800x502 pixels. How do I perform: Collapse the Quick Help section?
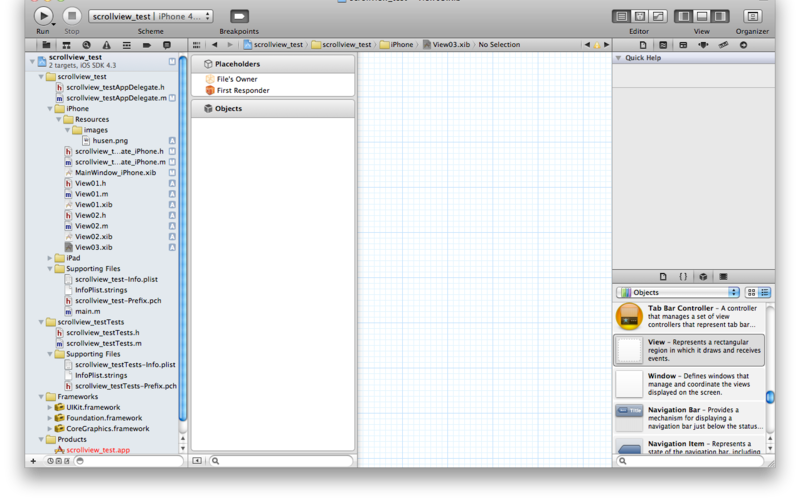(618, 58)
